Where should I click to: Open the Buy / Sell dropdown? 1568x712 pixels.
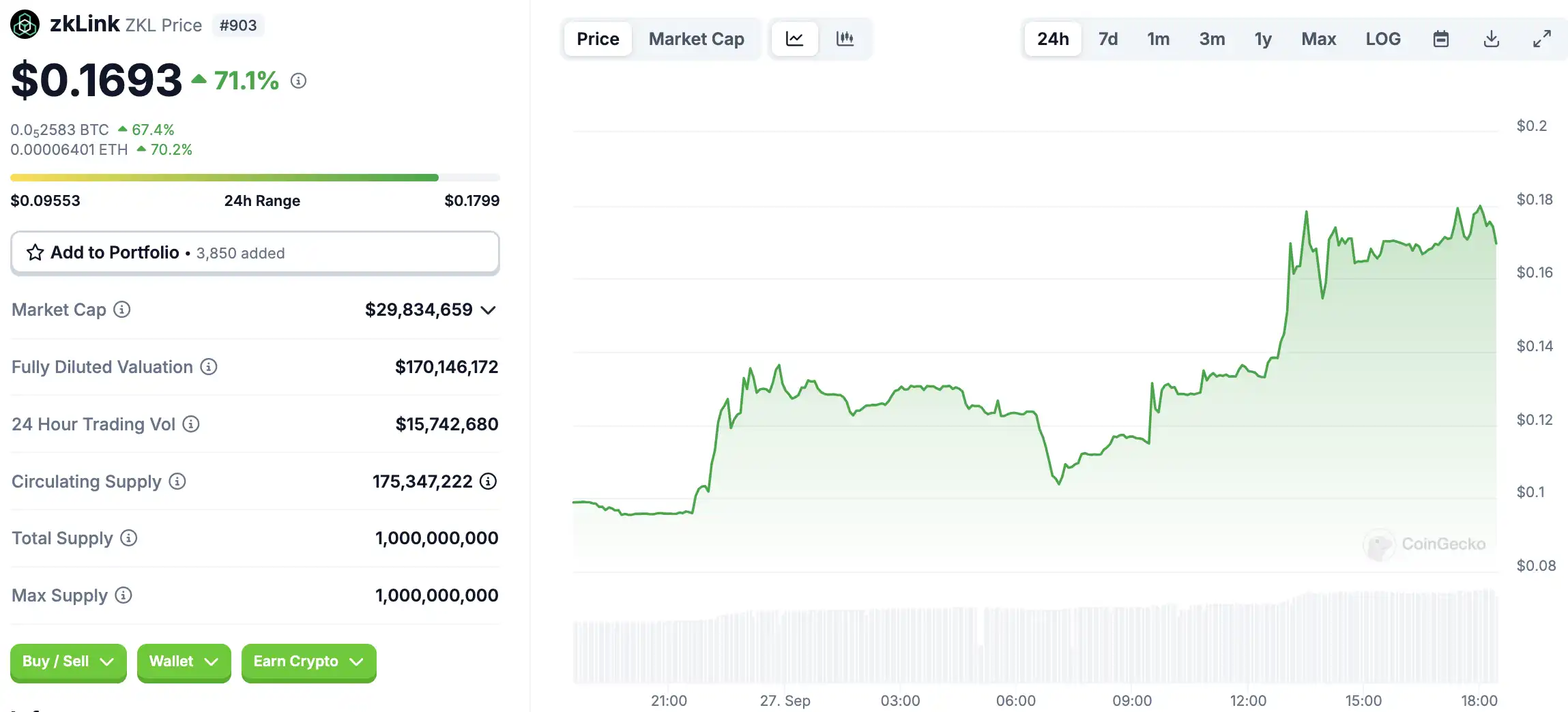pos(68,662)
